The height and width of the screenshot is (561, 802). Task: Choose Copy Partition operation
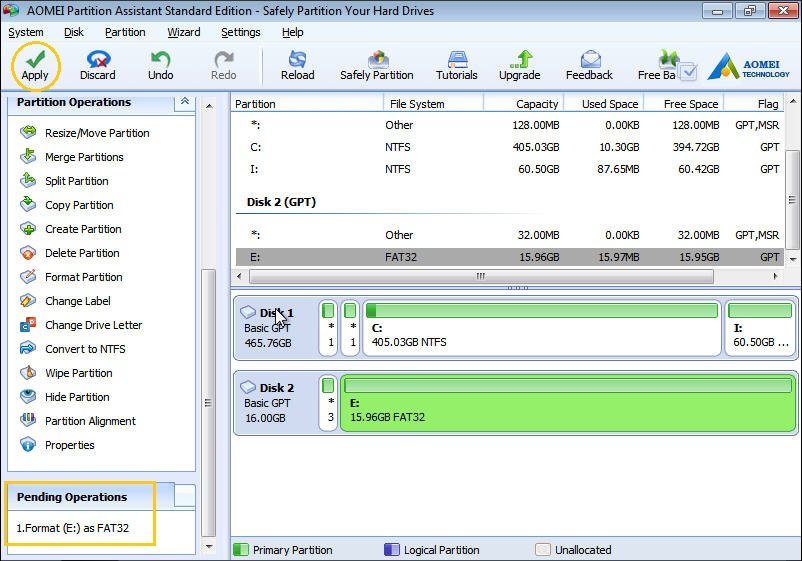pos(66,205)
